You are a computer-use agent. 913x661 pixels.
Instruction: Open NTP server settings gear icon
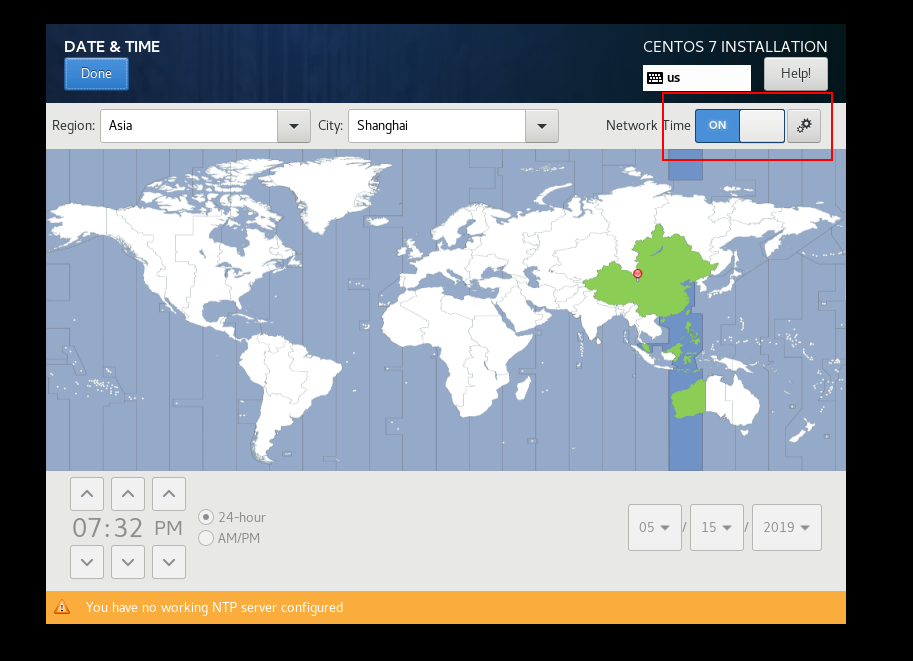[x=804, y=126]
